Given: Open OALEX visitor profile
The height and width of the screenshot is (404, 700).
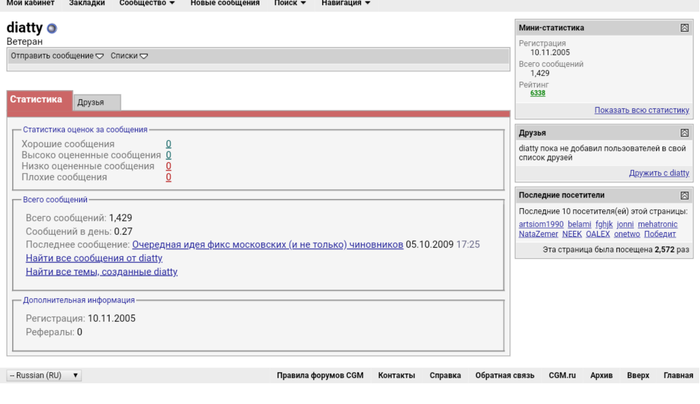Looking at the screenshot, I should tap(597, 234).
